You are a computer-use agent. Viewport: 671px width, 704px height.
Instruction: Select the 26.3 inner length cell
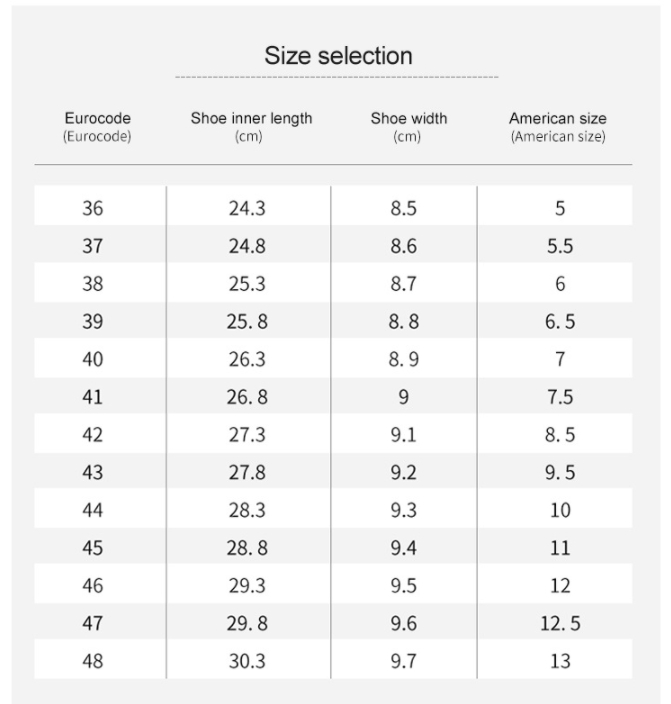(247, 359)
